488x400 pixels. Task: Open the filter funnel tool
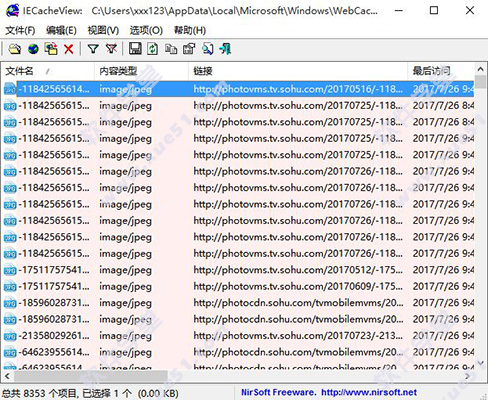93,49
